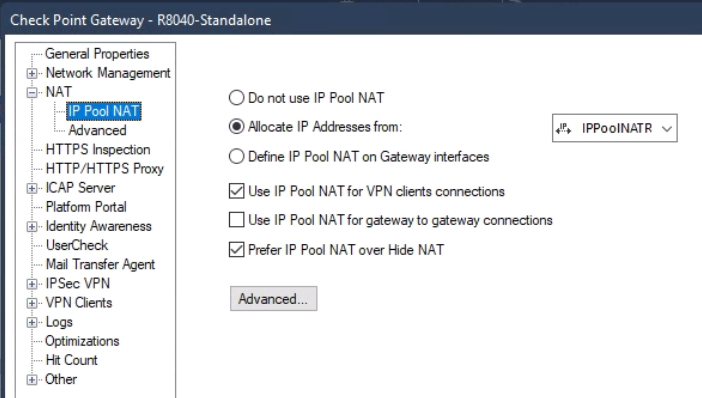Click the IP range icon in IPPoolNATR dropdown
702x398 pixels.
tap(563, 129)
